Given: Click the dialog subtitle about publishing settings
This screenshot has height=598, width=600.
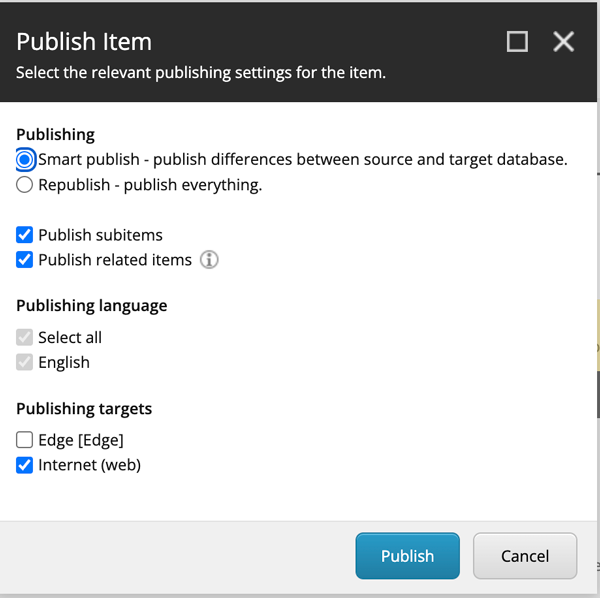Looking at the screenshot, I should [x=200, y=73].
